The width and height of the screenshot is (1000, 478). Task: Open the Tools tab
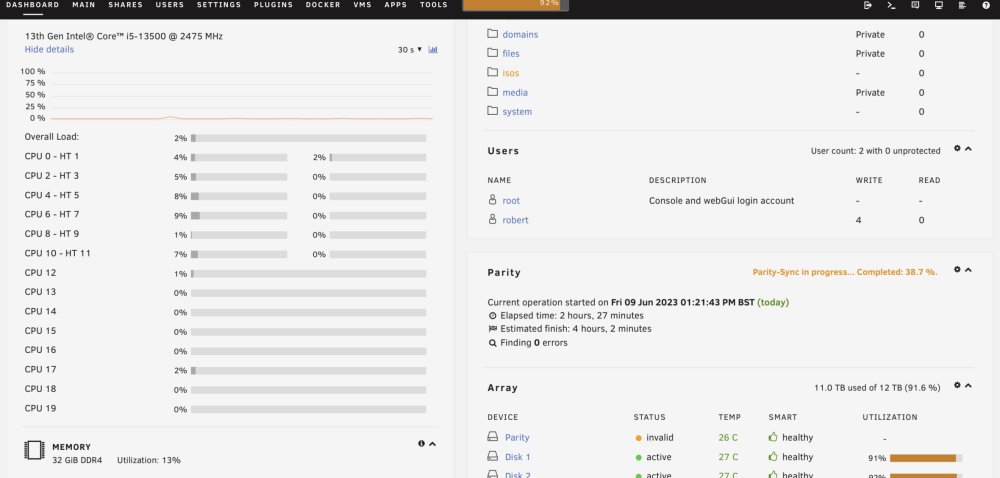434,5
